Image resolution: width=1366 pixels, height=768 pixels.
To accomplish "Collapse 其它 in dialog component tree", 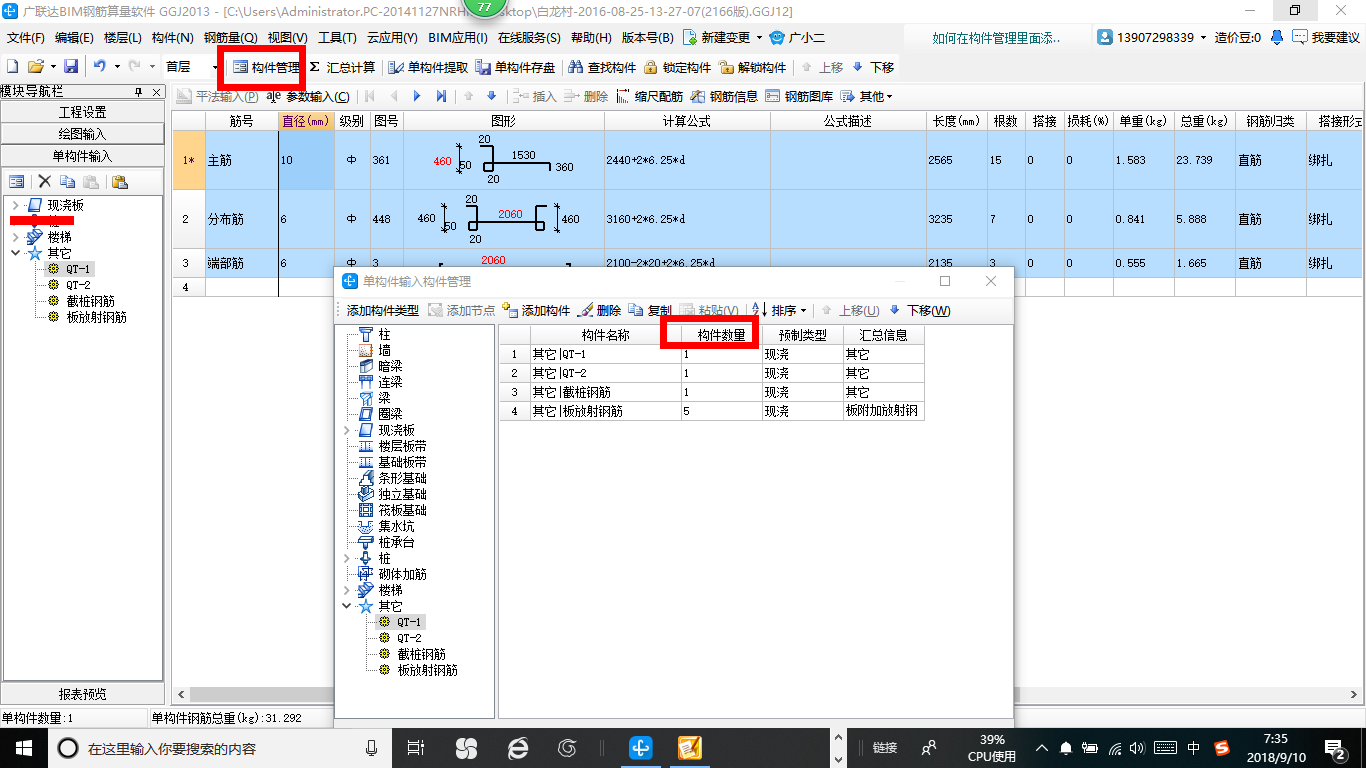I will tap(348, 606).
